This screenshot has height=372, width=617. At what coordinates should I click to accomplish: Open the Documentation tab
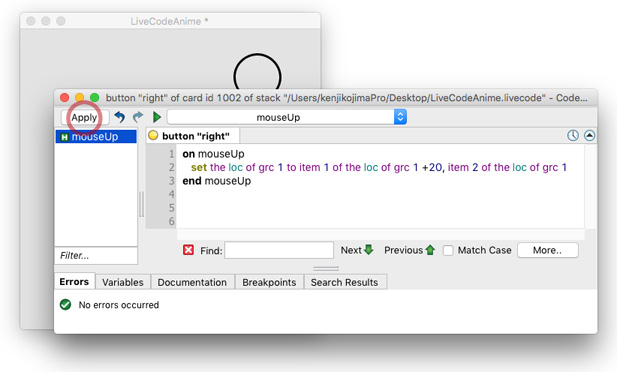tap(192, 282)
